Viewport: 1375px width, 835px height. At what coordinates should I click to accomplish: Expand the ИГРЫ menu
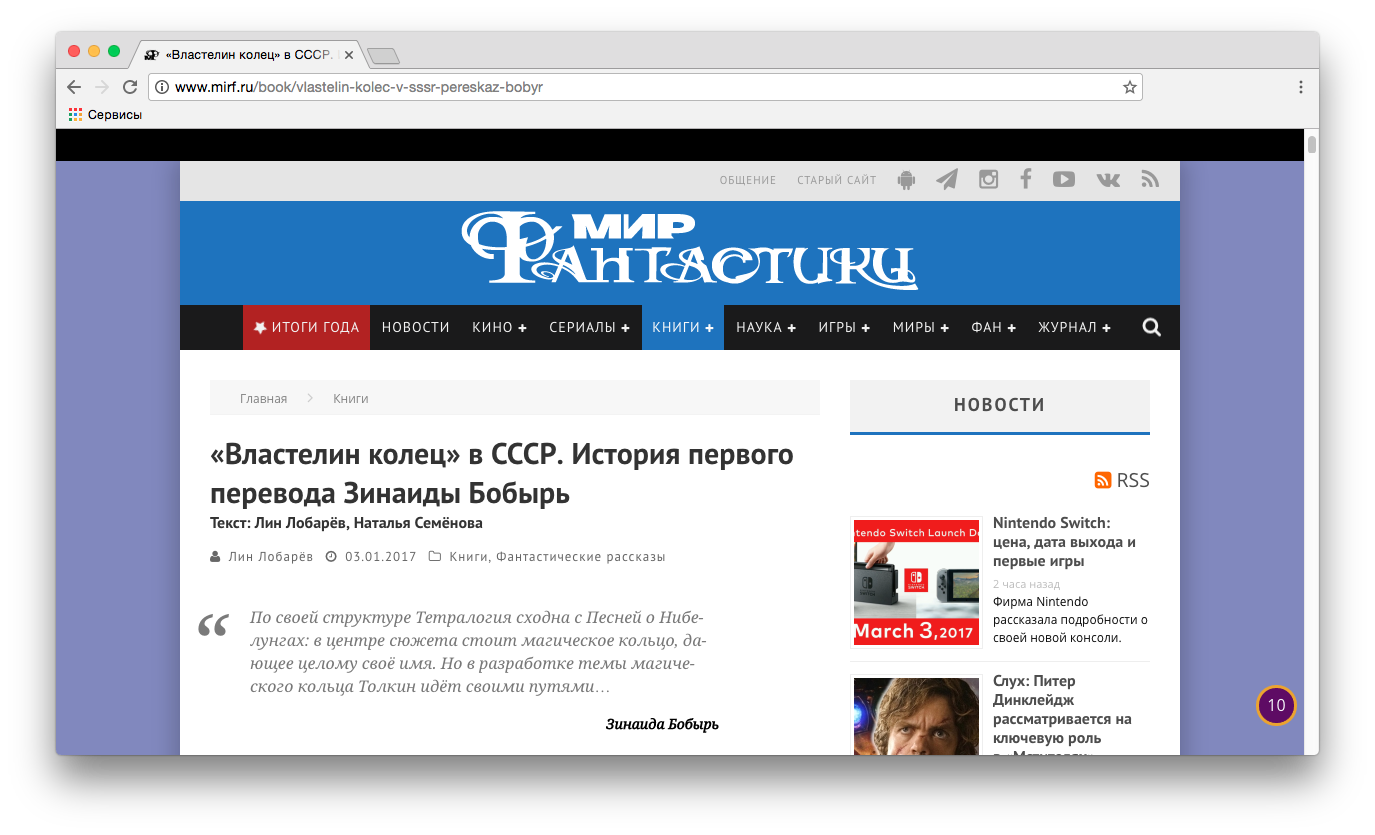coord(843,328)
